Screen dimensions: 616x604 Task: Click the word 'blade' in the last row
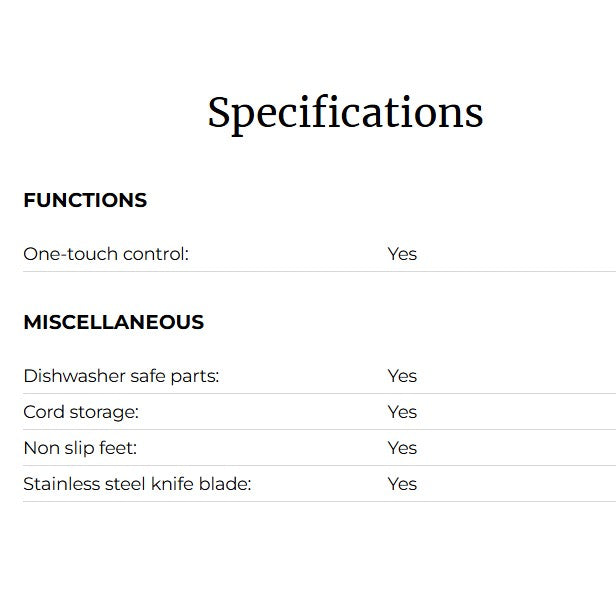click(226, 484)
